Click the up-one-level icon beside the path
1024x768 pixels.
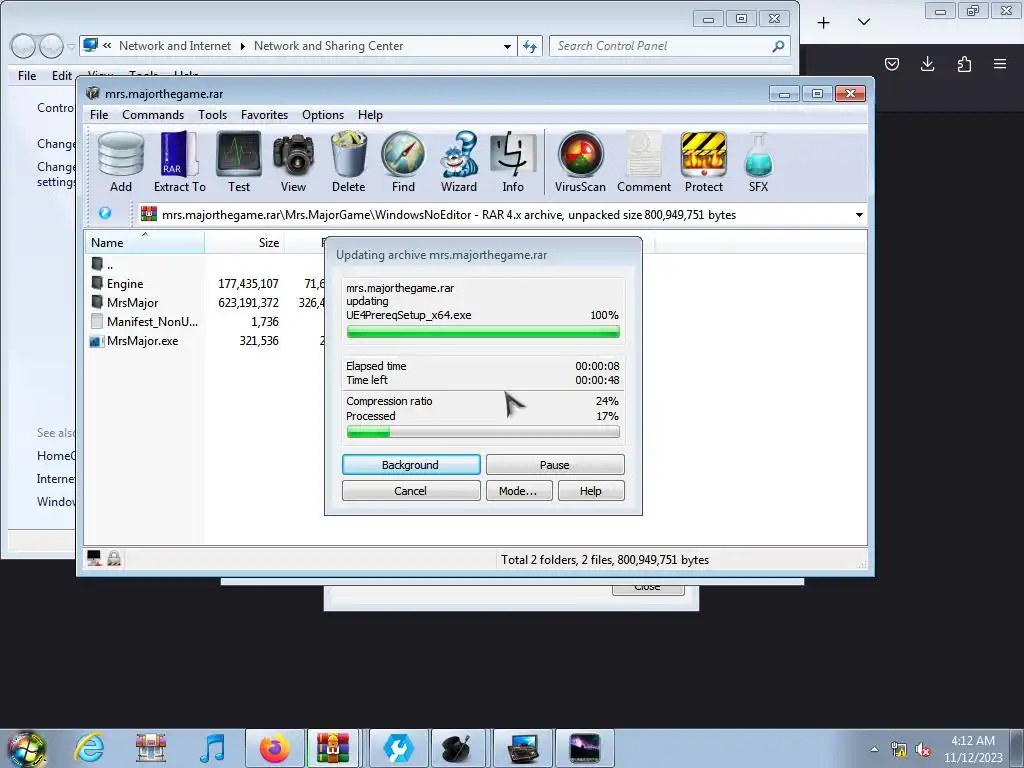click(104, 214)
